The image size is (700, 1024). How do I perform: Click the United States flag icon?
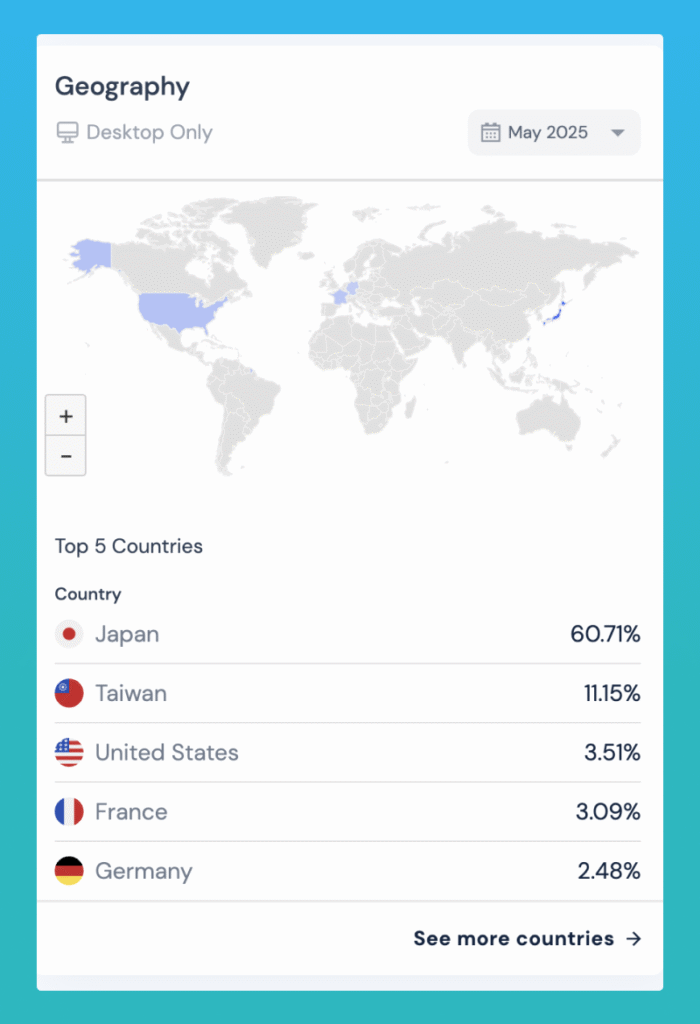(x=69, y=752)
